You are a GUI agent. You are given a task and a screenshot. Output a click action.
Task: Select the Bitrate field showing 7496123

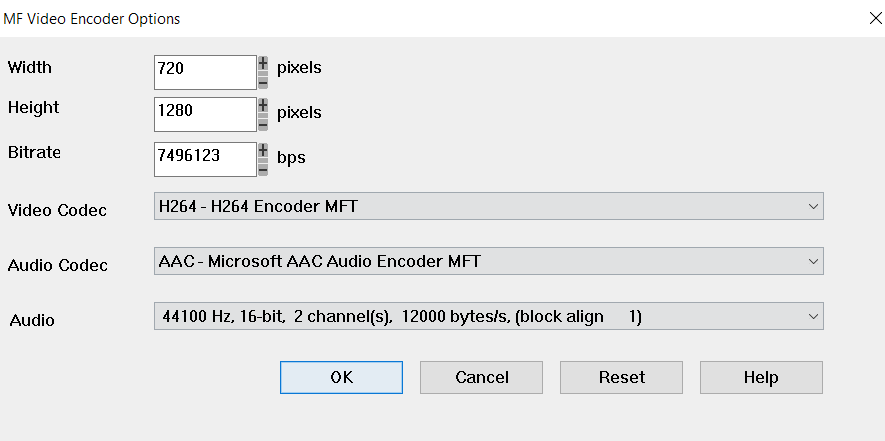[205, 159]
